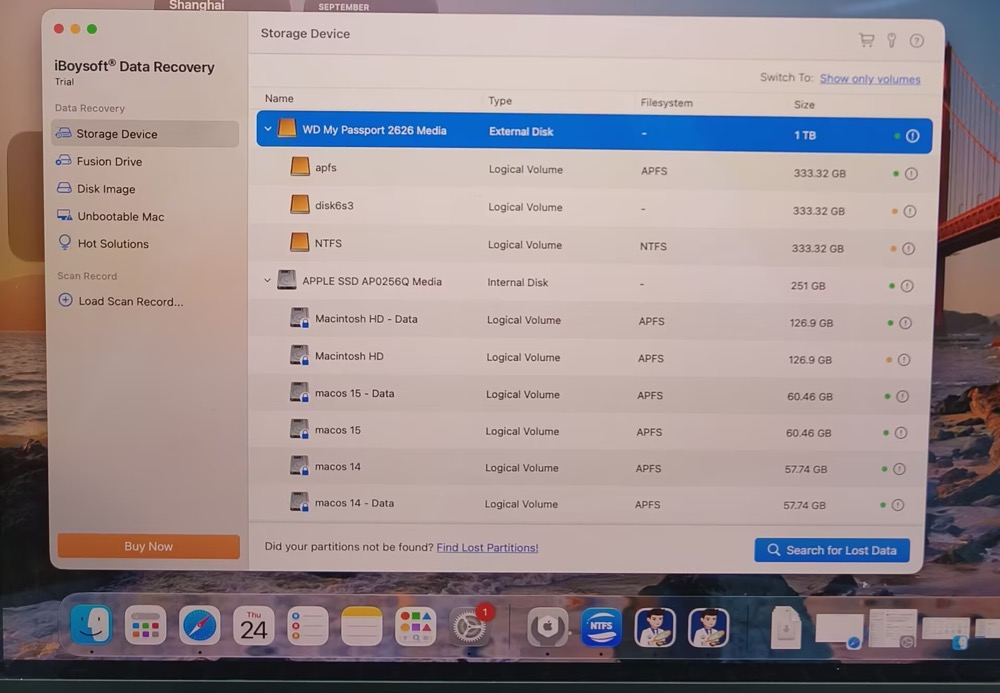Open info icon for the disk6s3 volume
The width and height of the screenshot is (1000, 693).
909,211
